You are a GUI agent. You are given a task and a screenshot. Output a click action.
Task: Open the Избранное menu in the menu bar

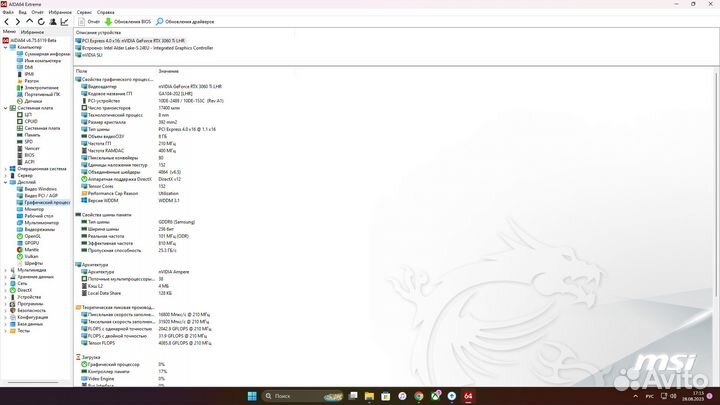(60, 12)
